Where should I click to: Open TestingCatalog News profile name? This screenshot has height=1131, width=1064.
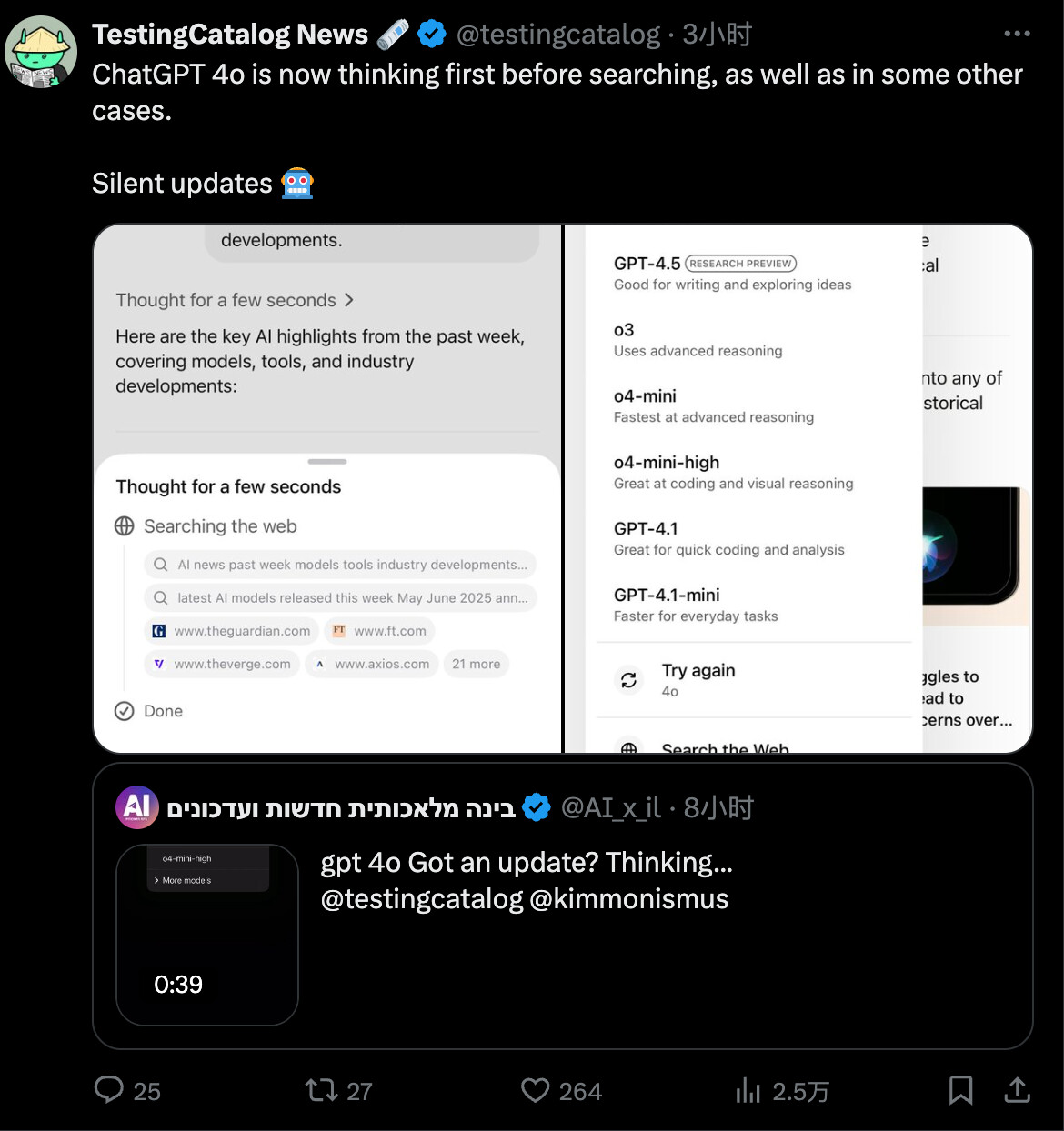230,35
